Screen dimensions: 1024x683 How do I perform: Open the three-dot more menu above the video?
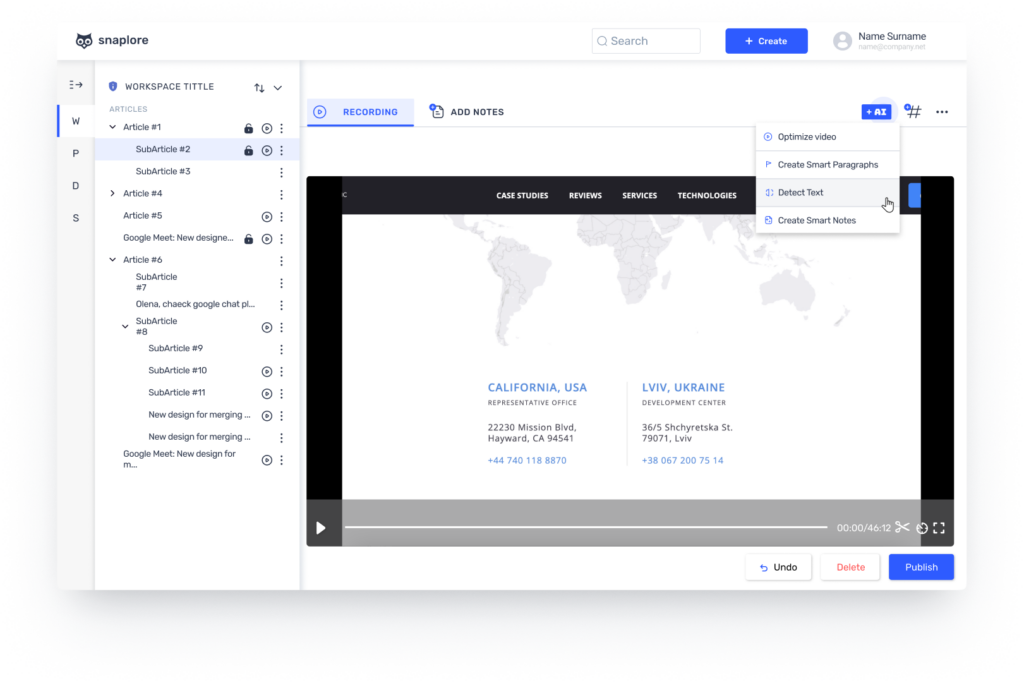point(942,112)
